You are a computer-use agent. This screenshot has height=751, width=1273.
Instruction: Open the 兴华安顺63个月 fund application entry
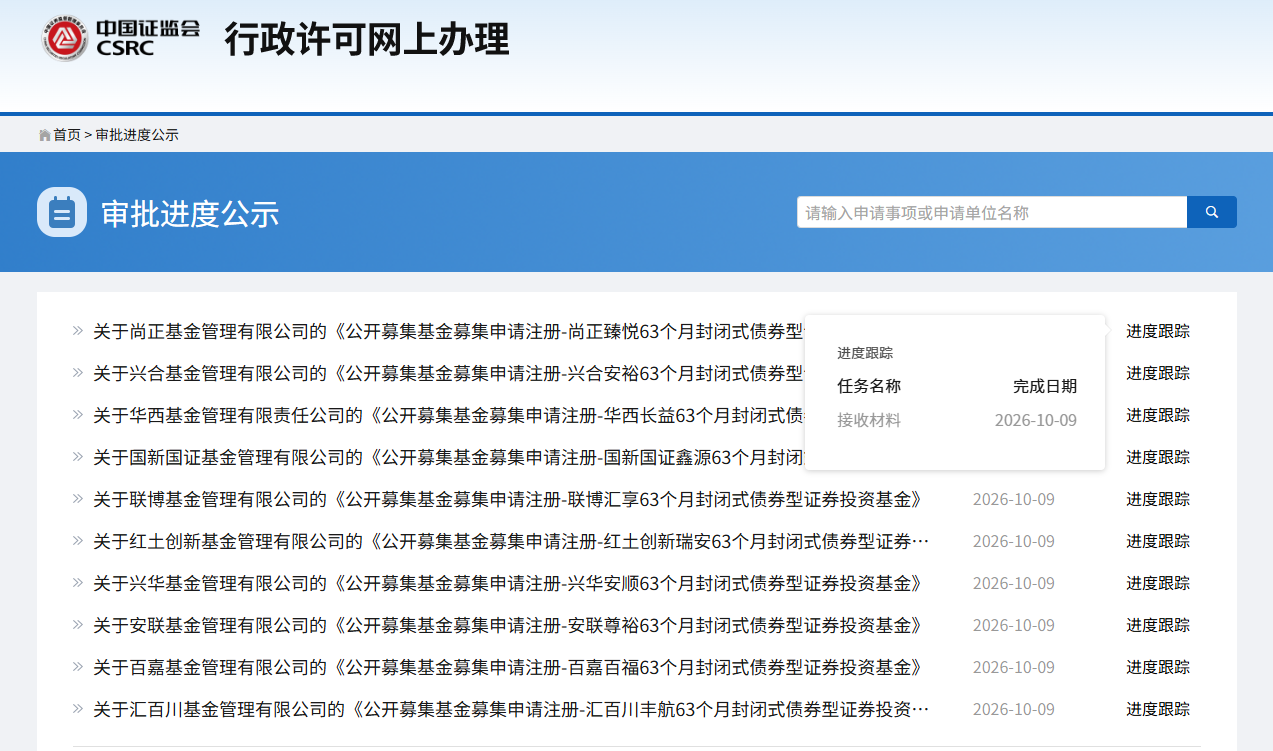click(x=508, y=583)
